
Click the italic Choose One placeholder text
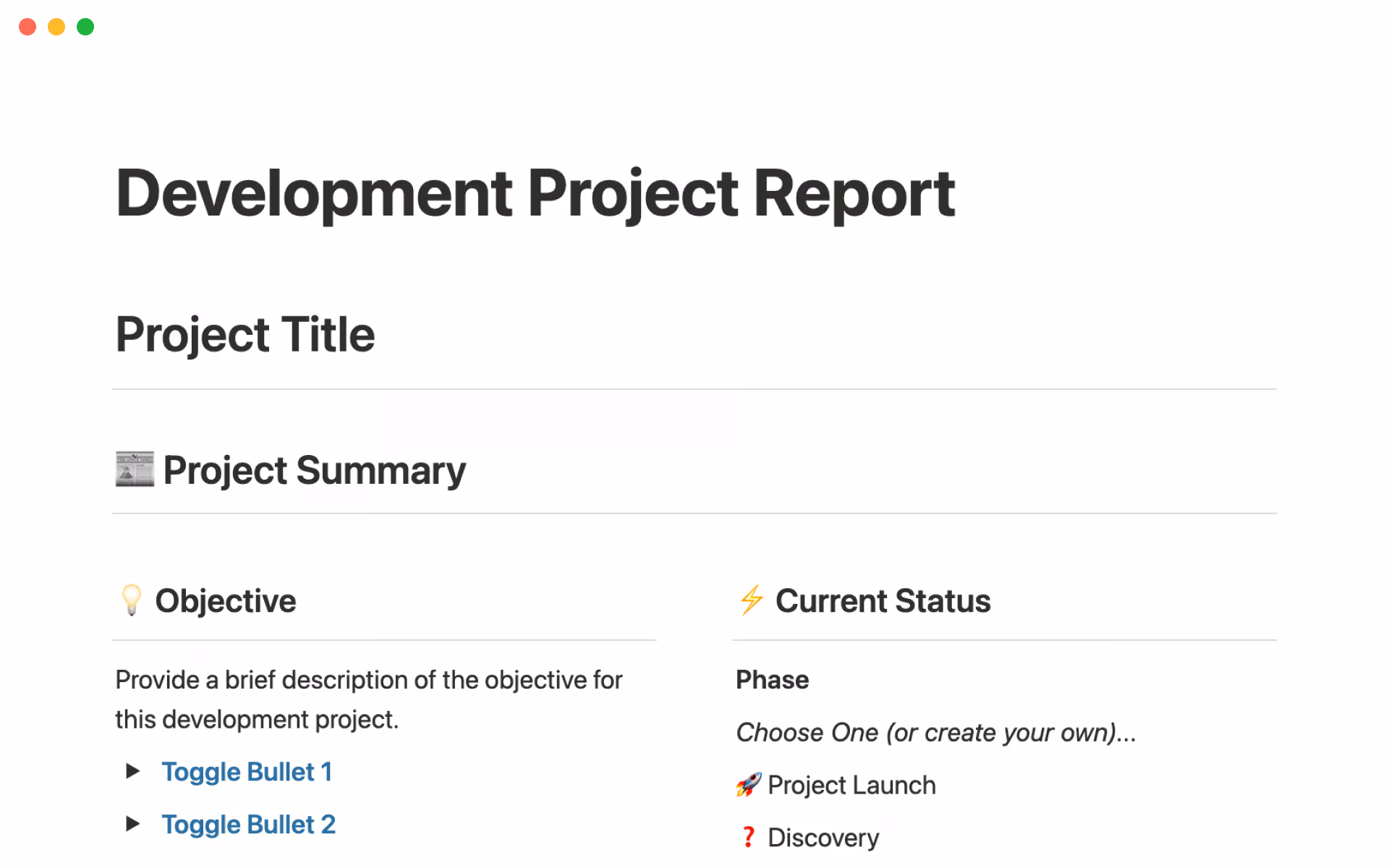coord(935,733)
